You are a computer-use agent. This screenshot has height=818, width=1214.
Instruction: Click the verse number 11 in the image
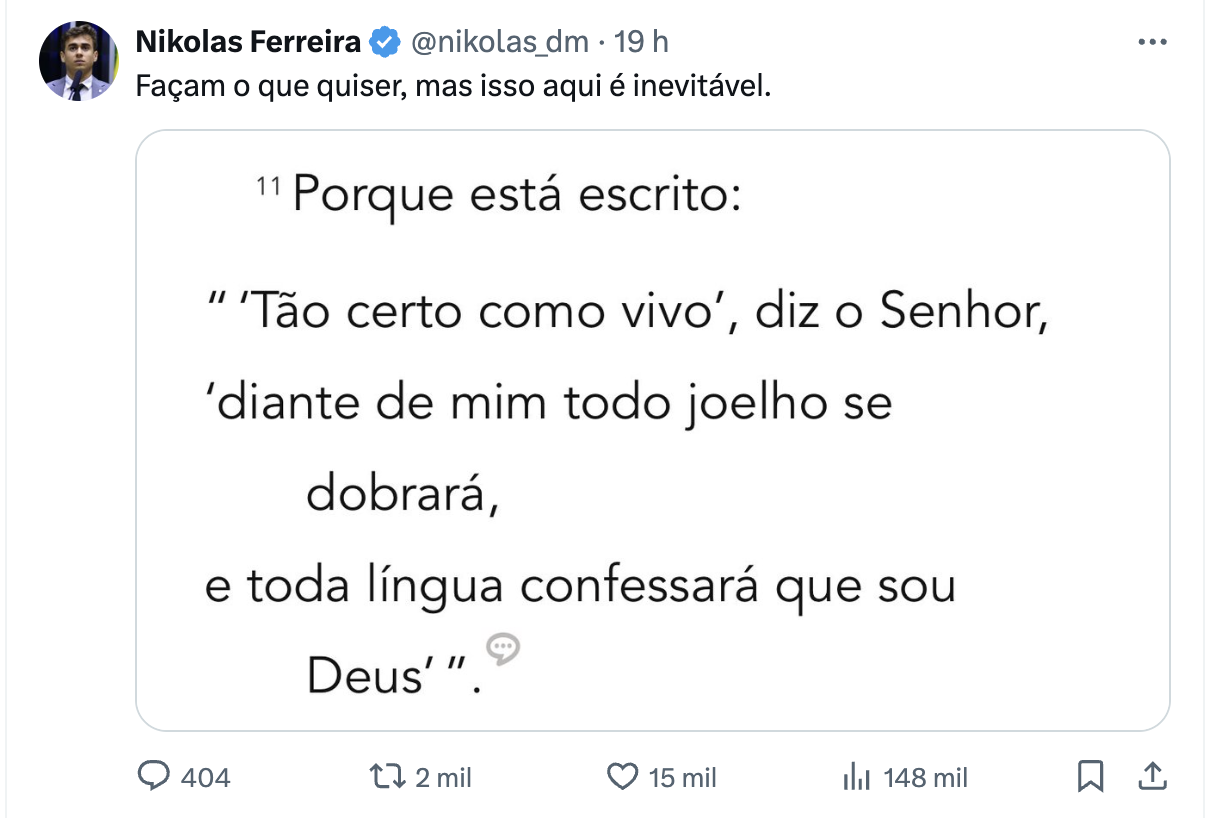pos(267,185)
